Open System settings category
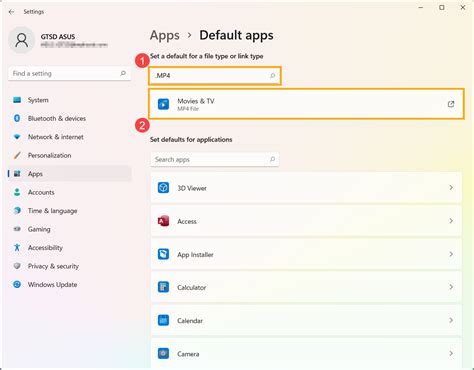The image size is (474, 370). click(x=70, y=100)
